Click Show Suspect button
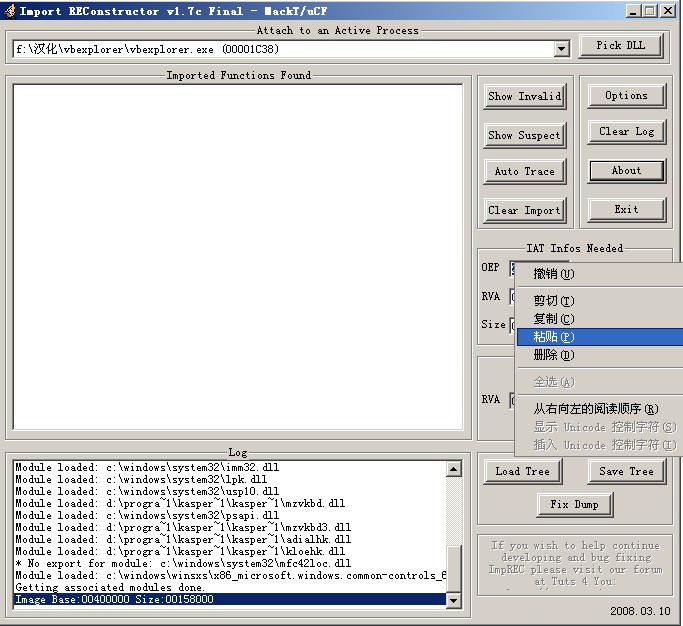The width and height of the screenshot is (683, 626). click(x=524, y=135)
